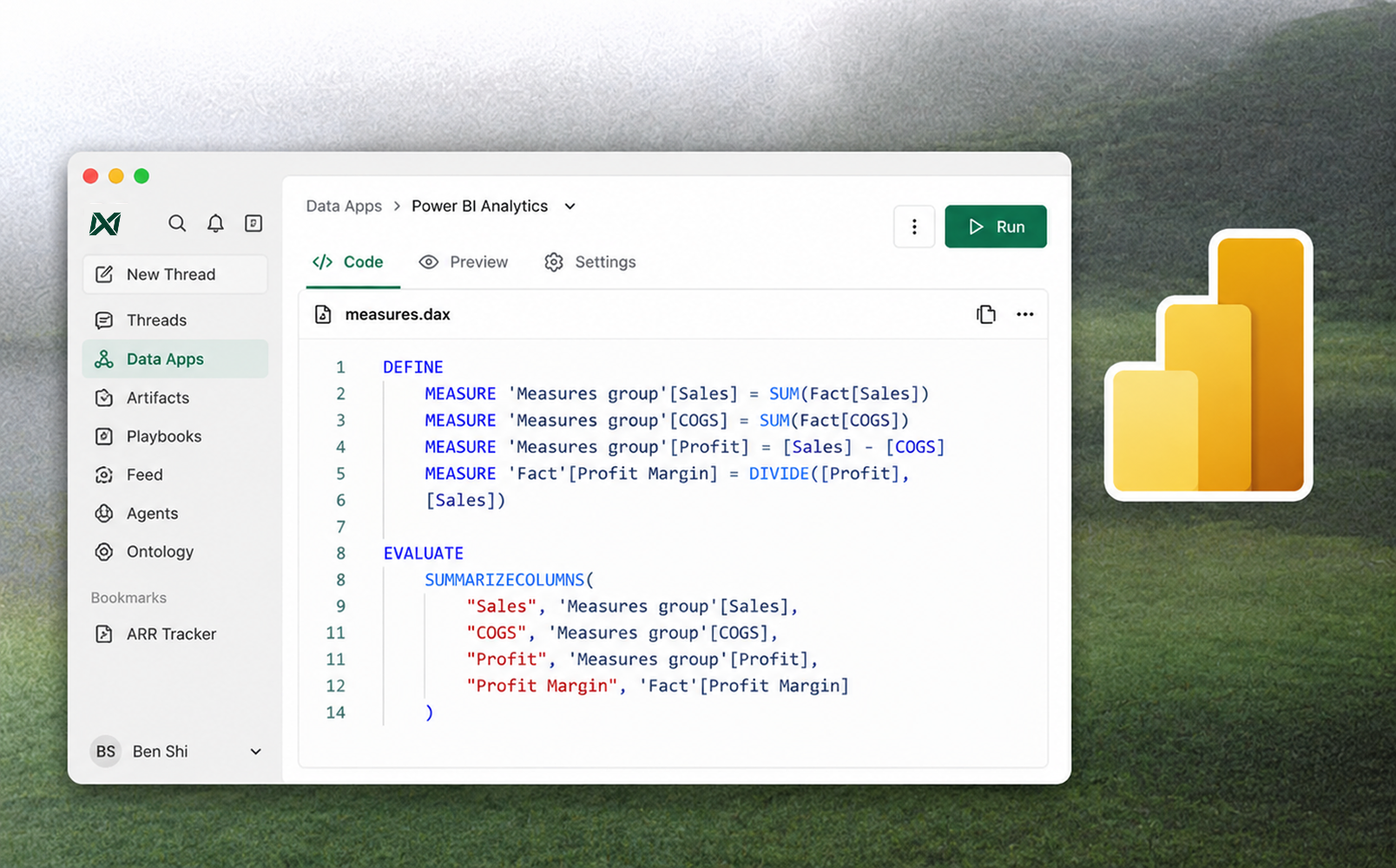
Task: Open Feed in the sidebar
Action: [175, 475]
